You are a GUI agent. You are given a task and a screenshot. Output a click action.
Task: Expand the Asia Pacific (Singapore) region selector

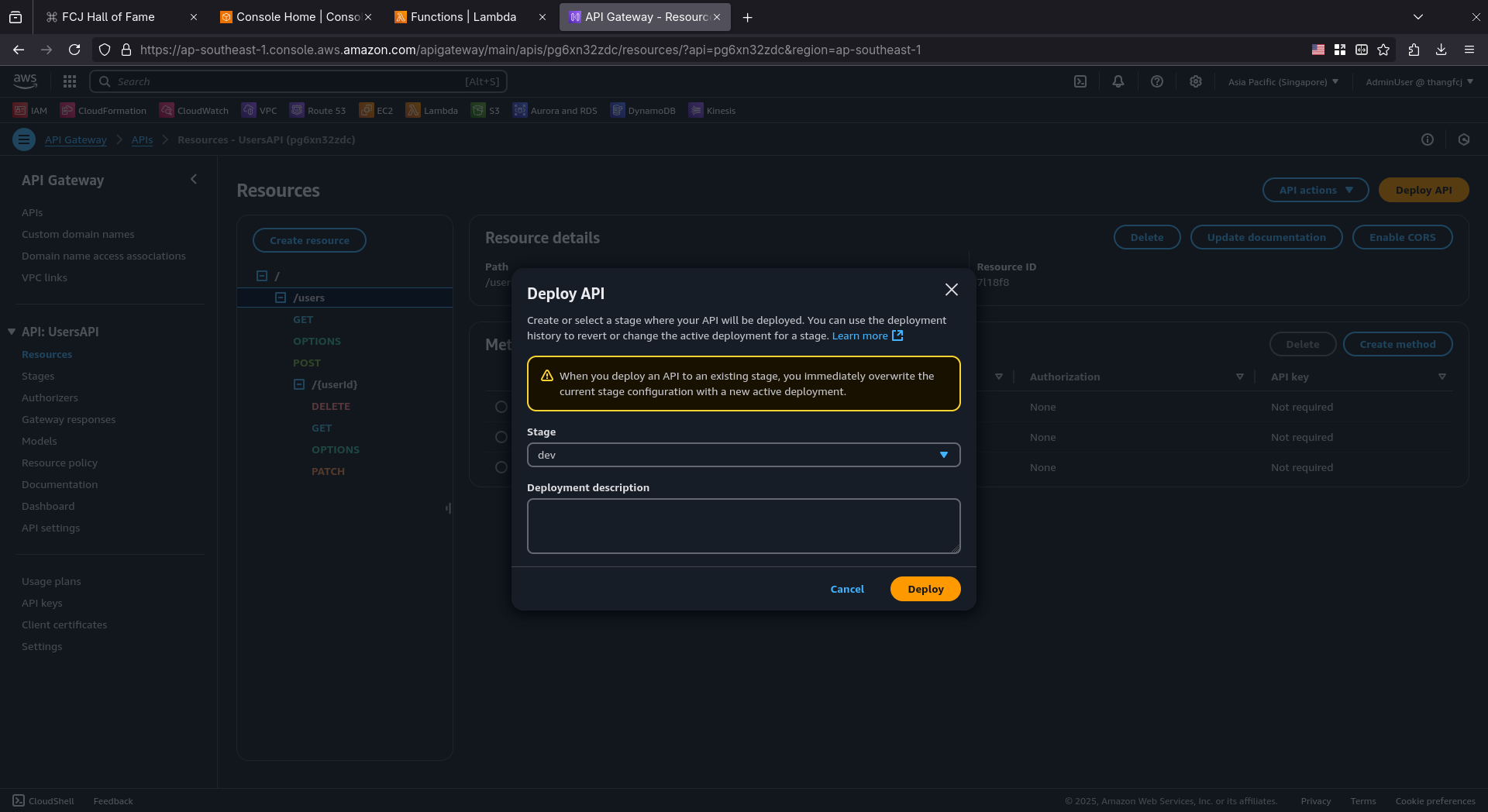pos(1283,81)
